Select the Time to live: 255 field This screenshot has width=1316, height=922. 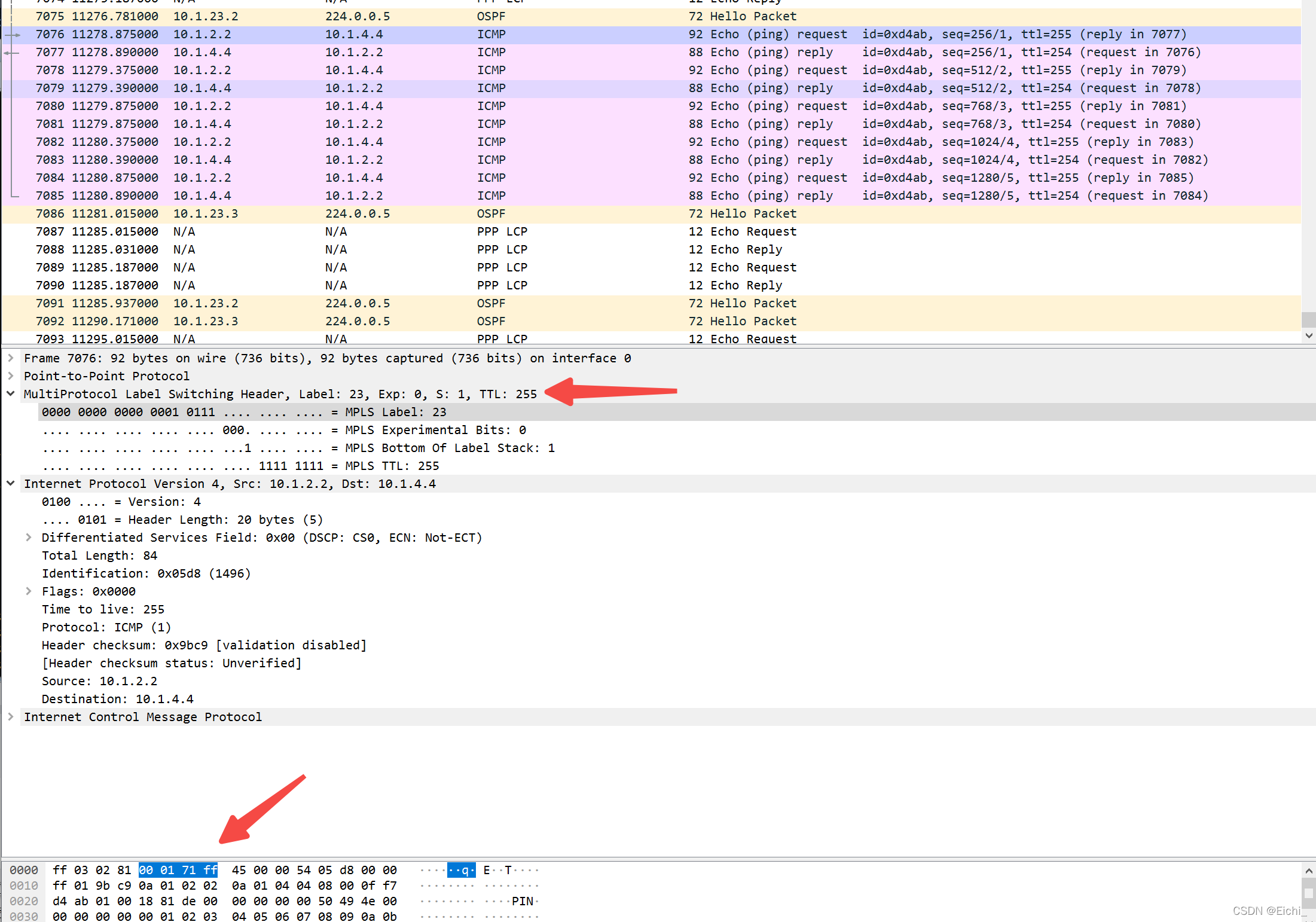677,609
